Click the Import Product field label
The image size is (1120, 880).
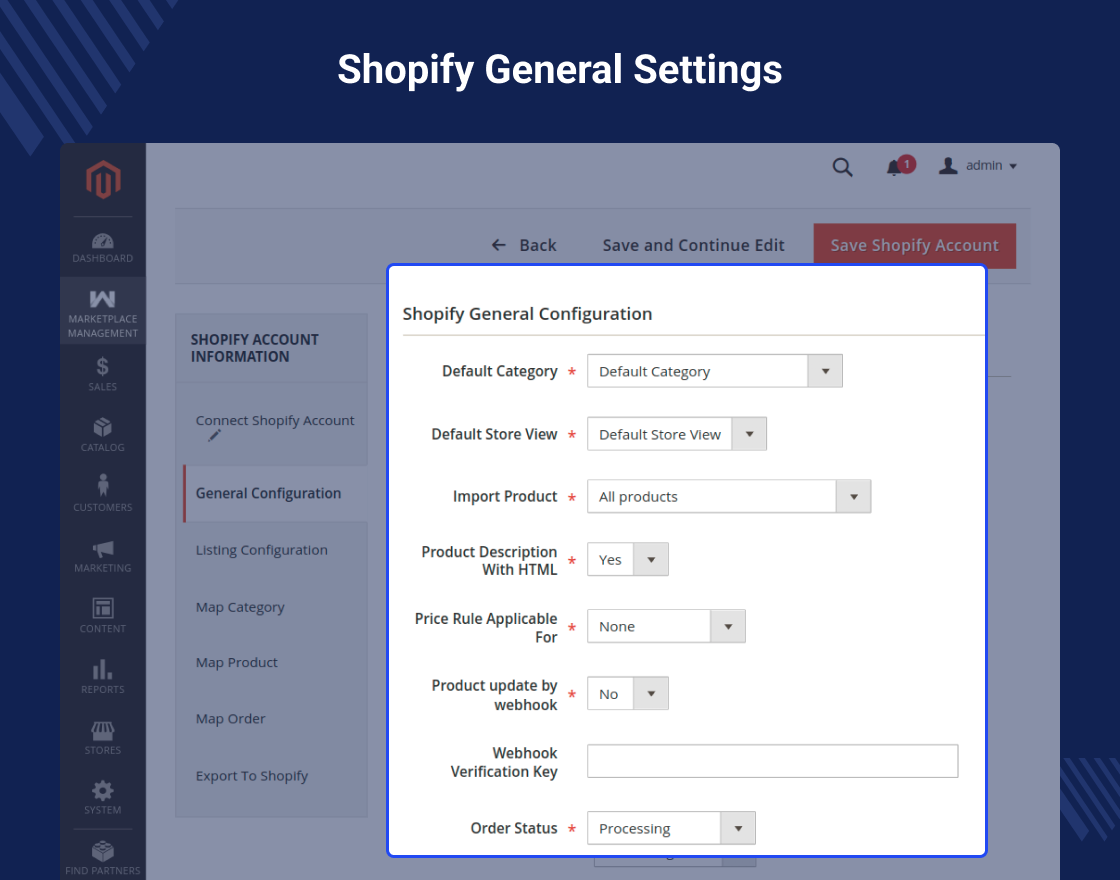tap(505, 496)
